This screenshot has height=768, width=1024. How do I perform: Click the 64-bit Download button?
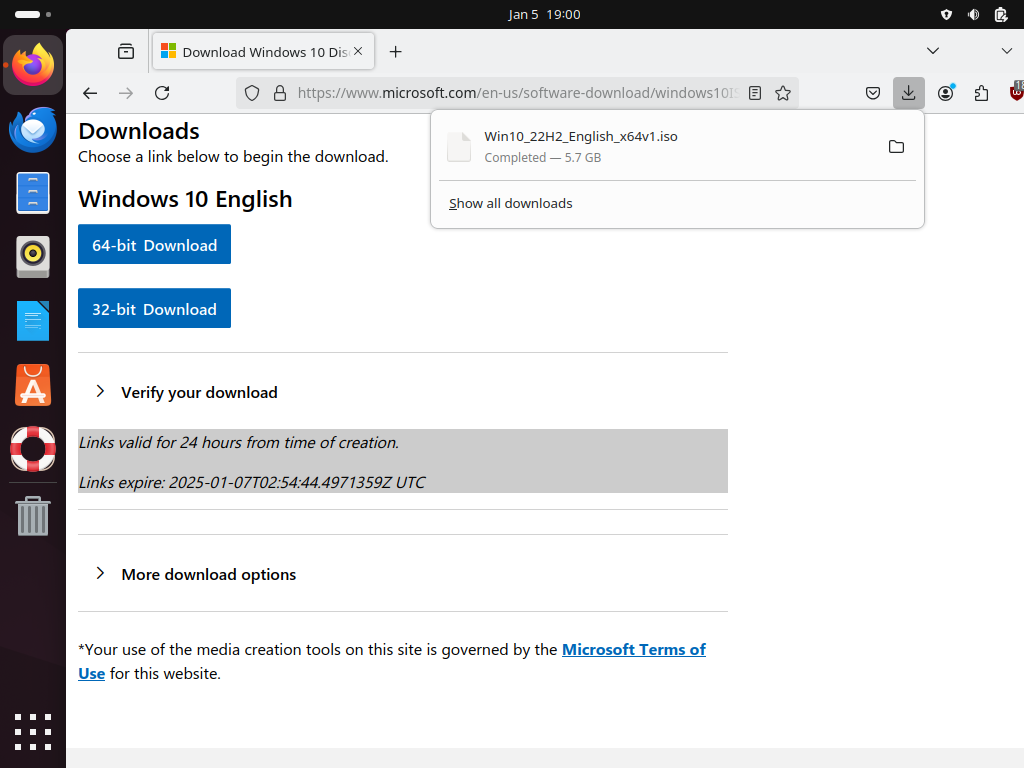point(154,245)
